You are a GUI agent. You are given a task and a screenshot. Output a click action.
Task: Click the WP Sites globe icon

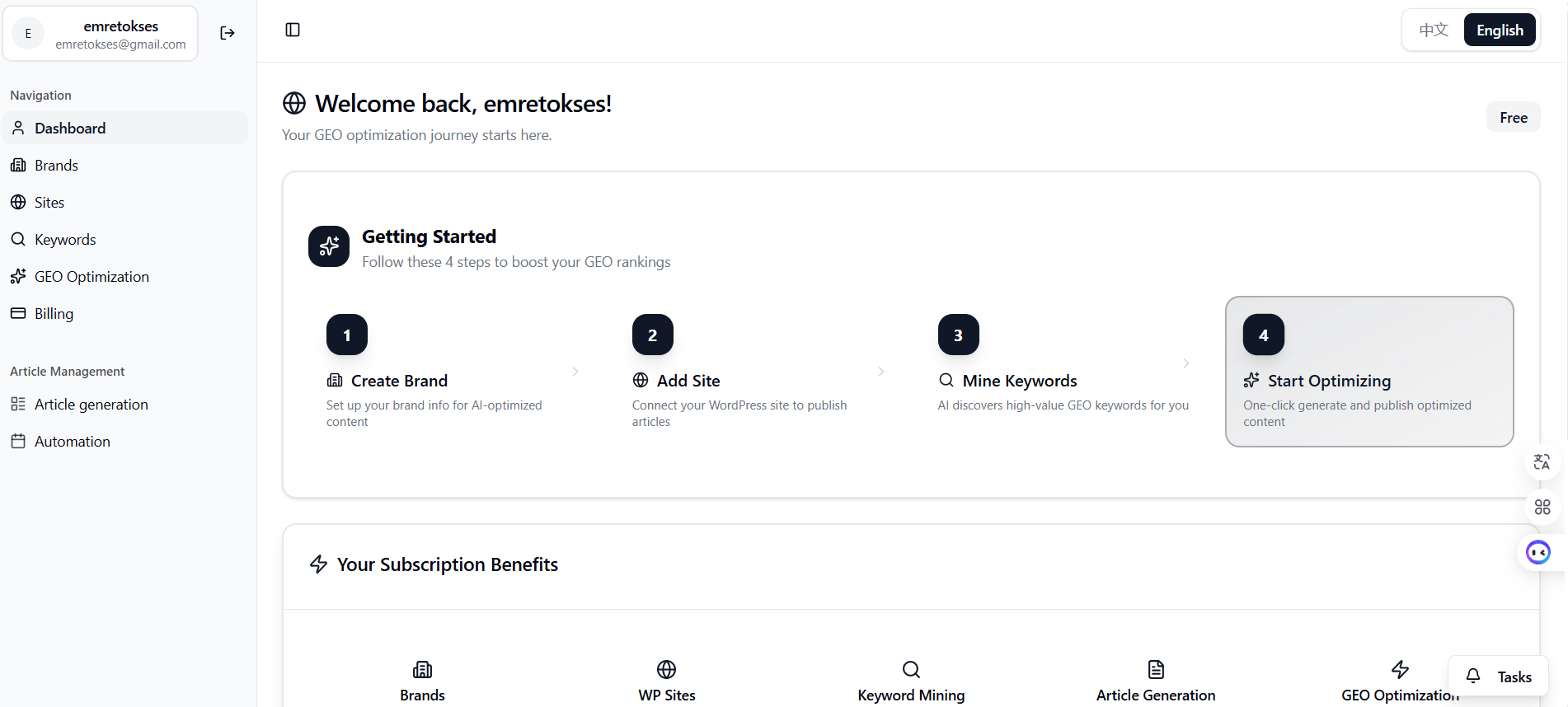[x=667, y=669]
